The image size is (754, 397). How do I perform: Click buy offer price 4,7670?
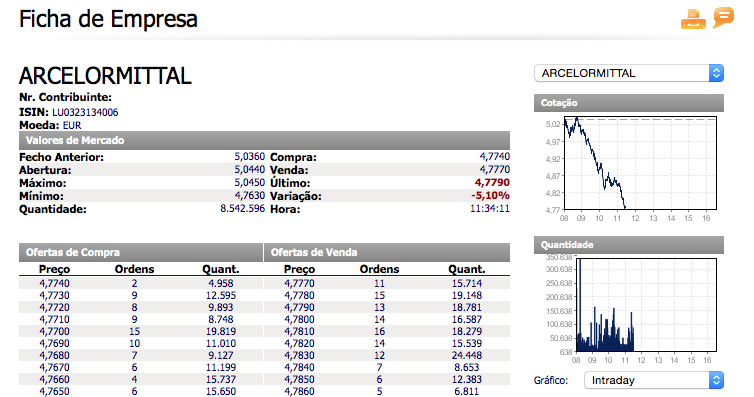54,367
